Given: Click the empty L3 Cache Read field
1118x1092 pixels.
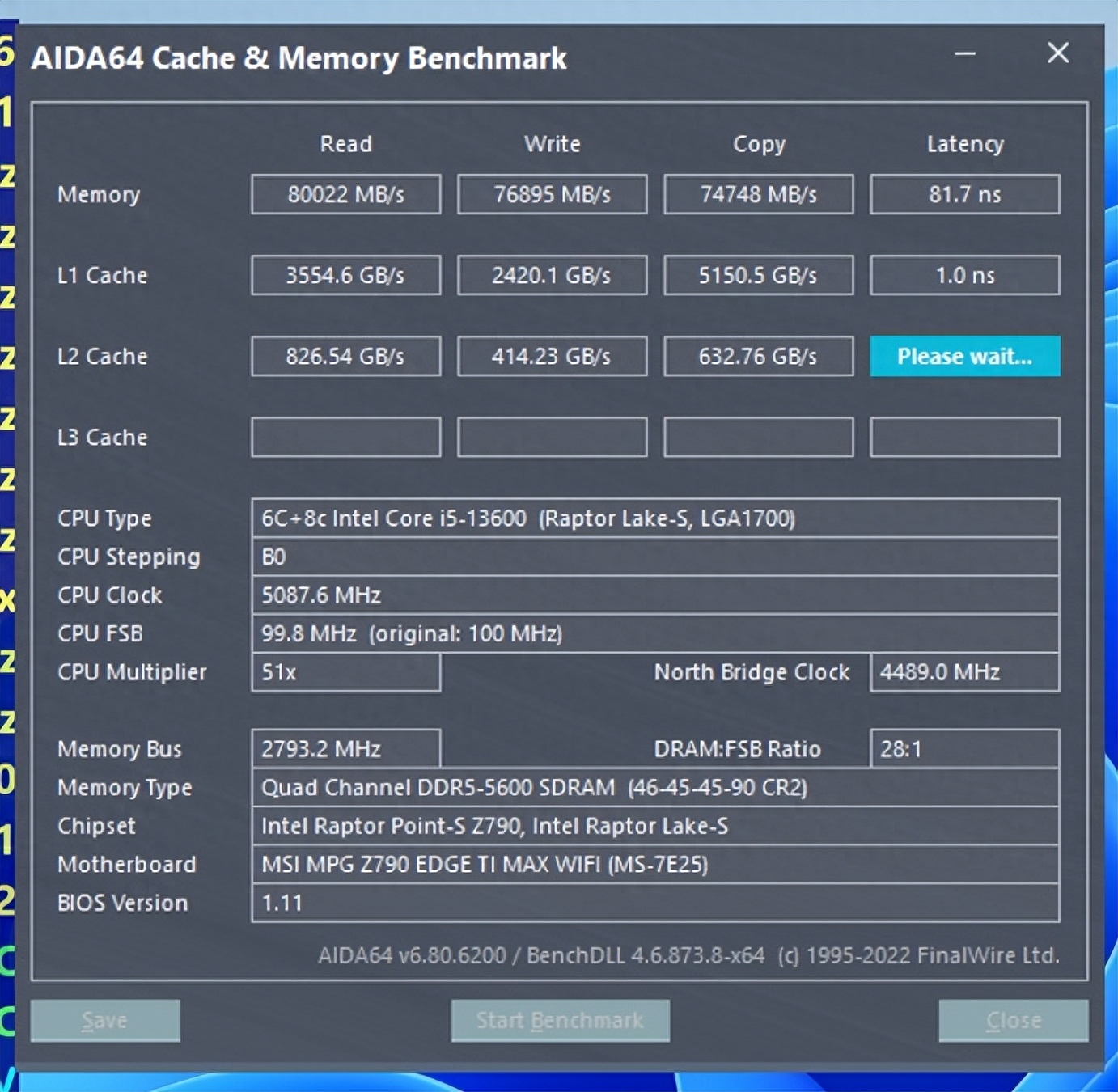Looking at the screenshot, I should pos(346,437).
